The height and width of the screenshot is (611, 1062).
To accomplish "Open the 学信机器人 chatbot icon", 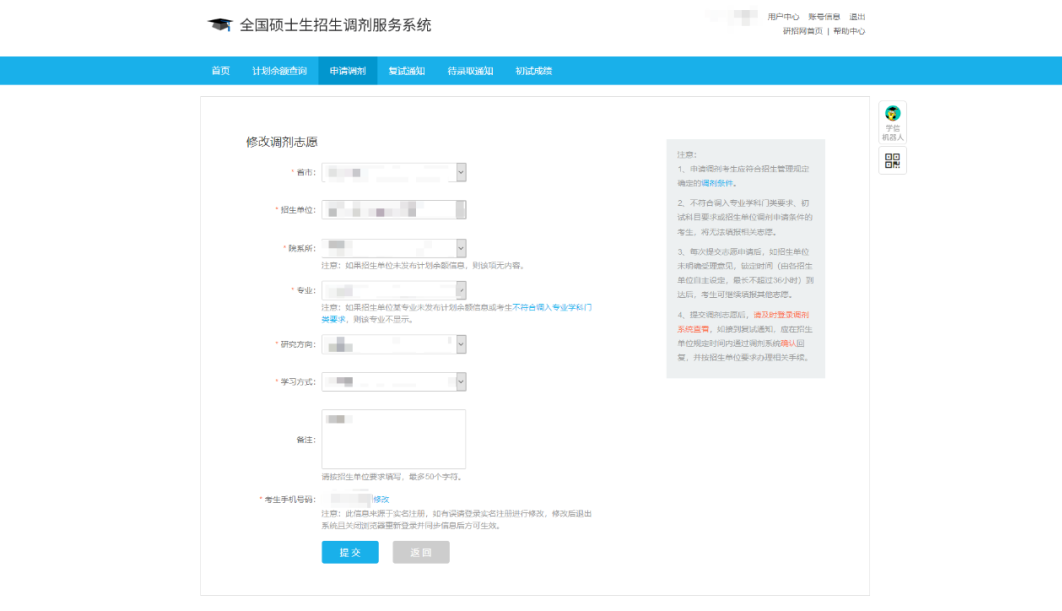I will tap(892, 123).
